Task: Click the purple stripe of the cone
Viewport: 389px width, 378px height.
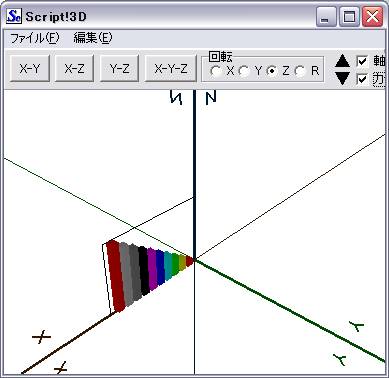Action: click(153, 270)
